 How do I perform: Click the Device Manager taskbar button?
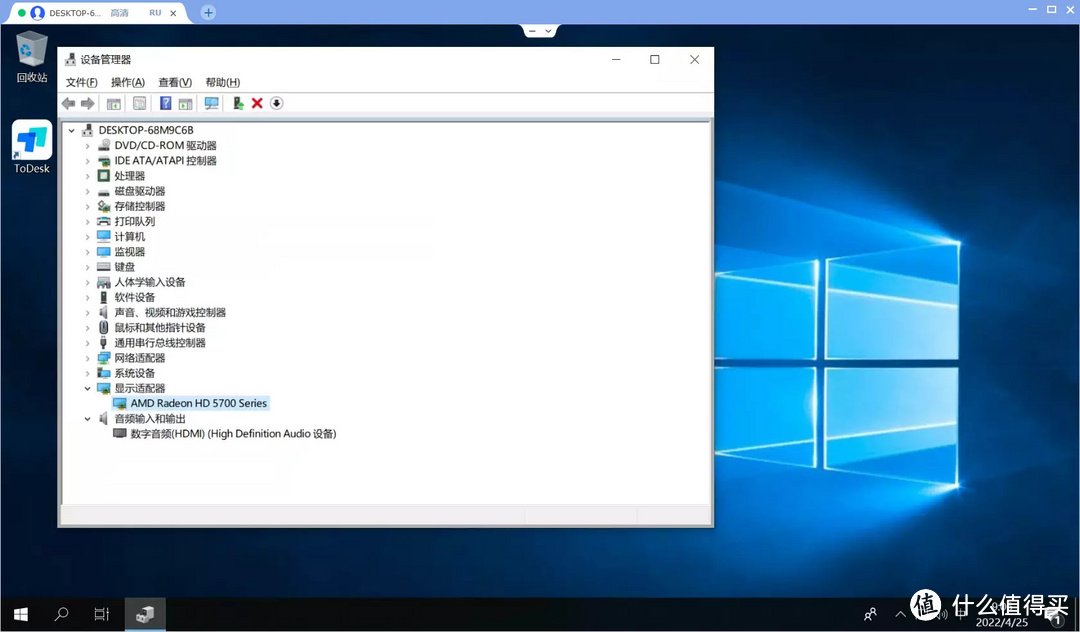(145, 614)
